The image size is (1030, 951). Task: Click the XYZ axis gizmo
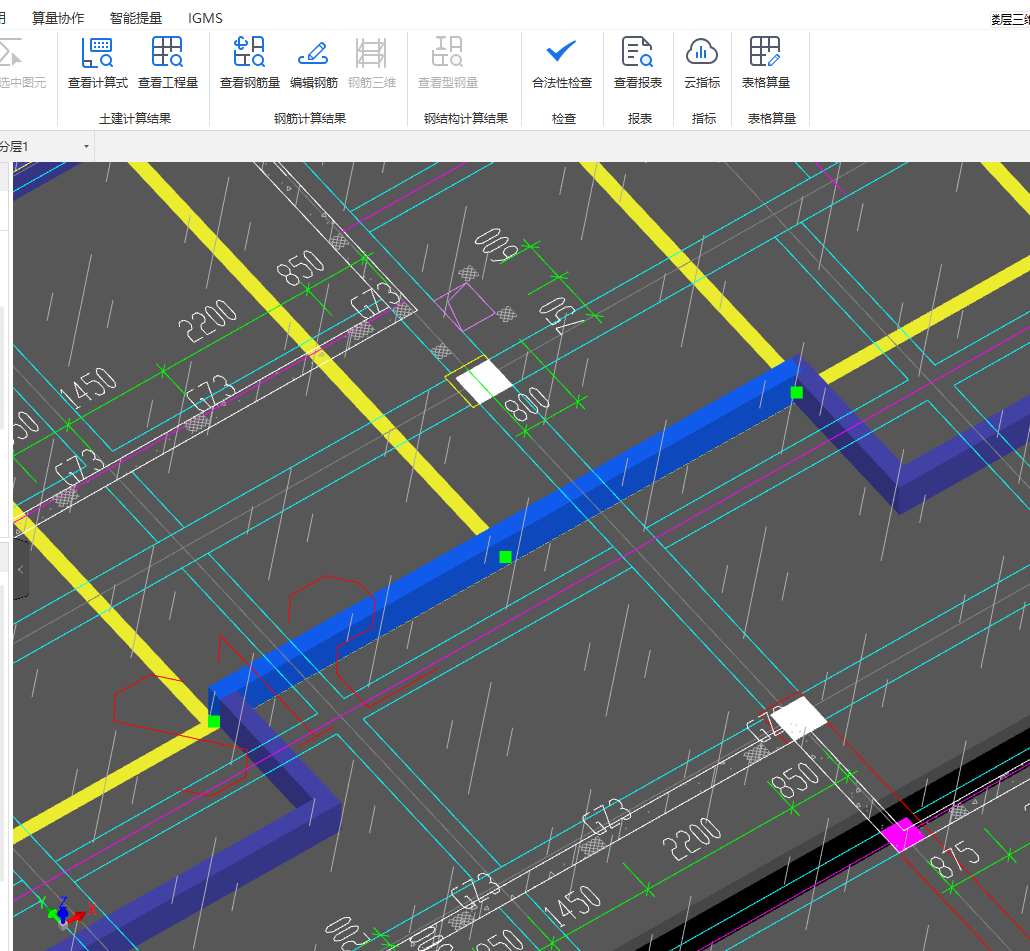point(68,912)
